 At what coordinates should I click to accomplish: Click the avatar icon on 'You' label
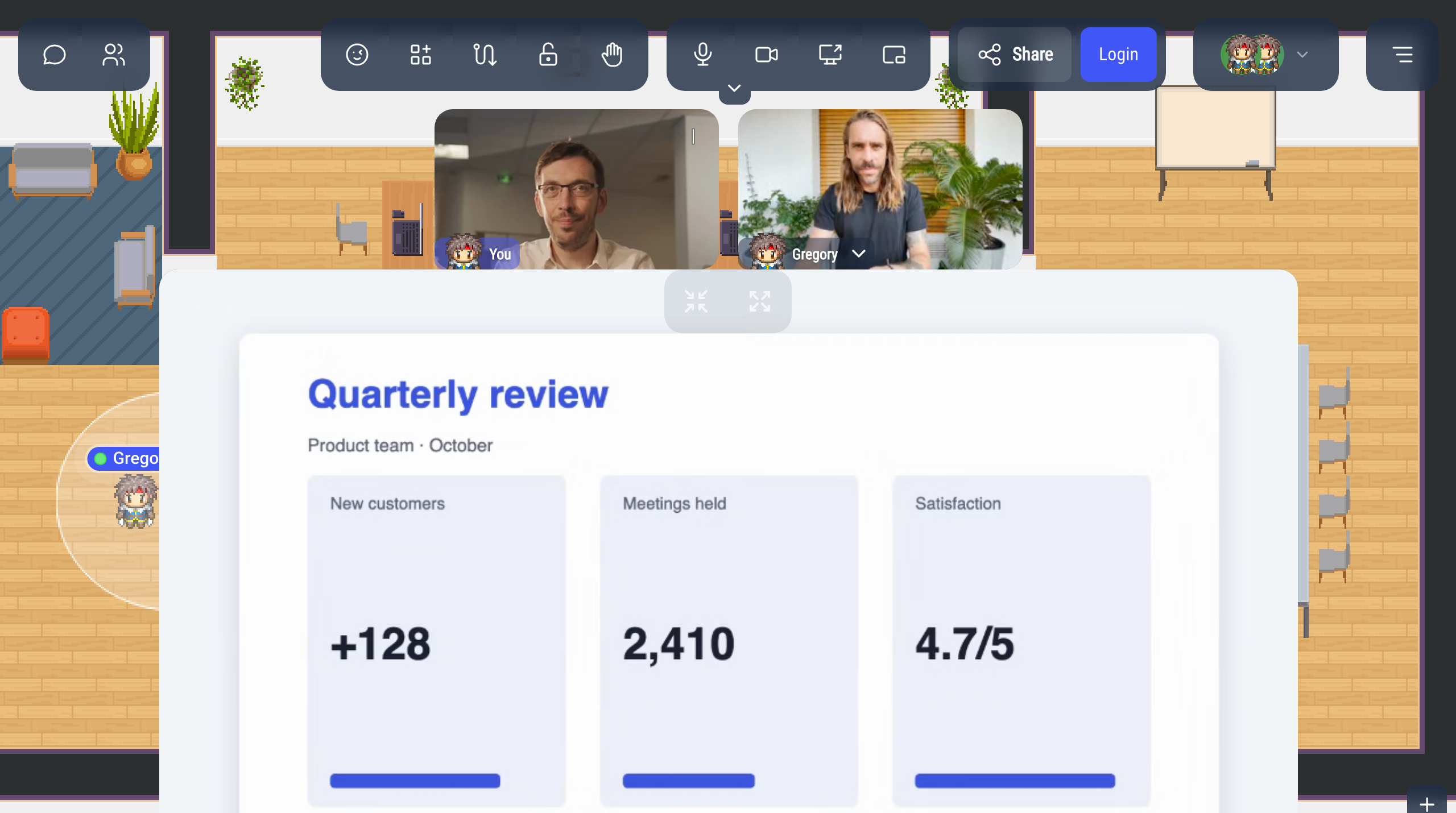pyautogui.click(x=464, y=251)
